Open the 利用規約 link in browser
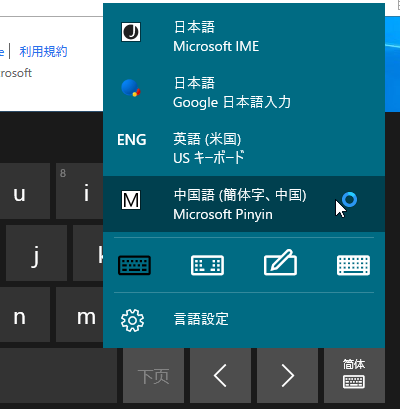This screenshot has width=400, height=409. (43, 52)
